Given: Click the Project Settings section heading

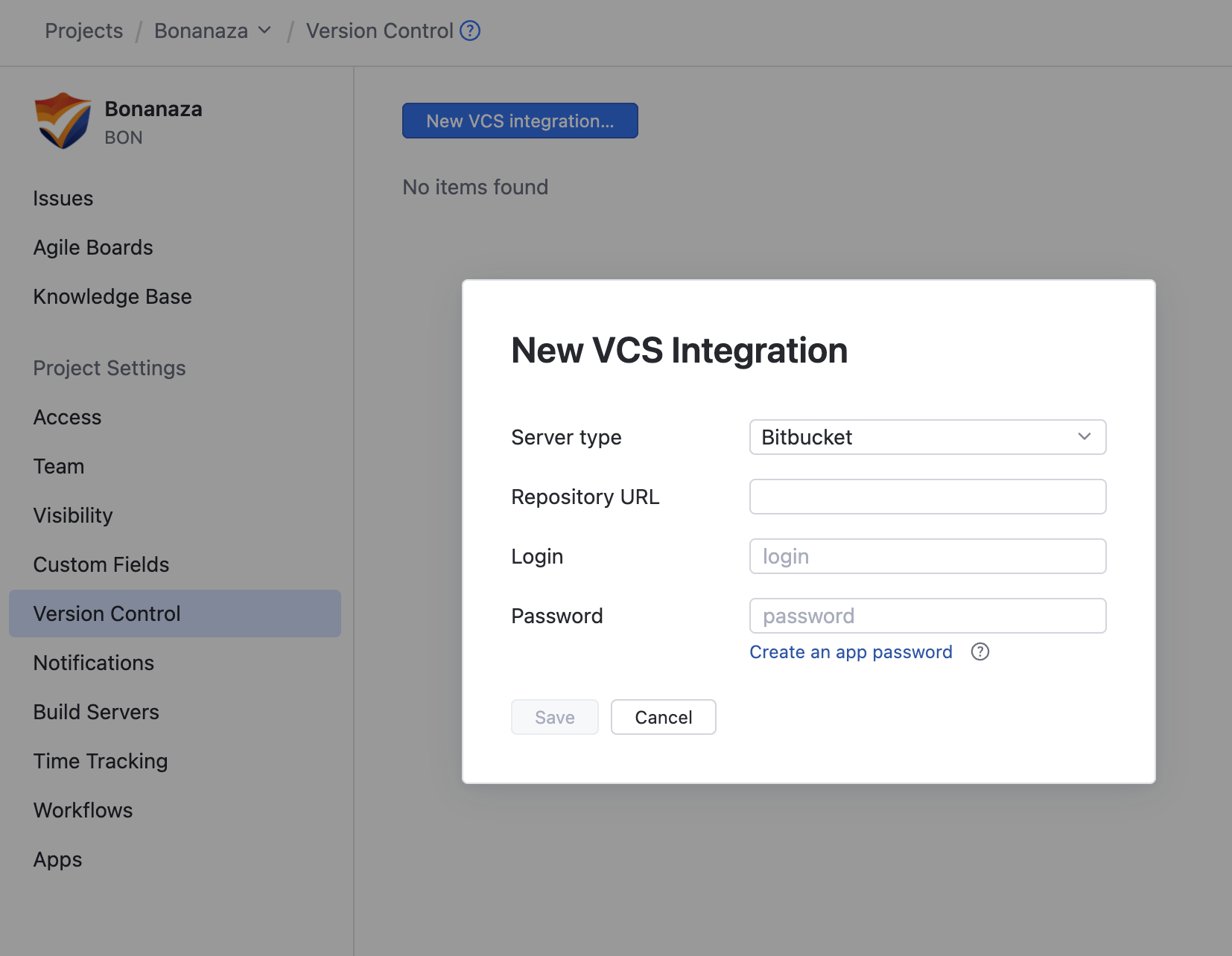Looking at the screenshot, I should click(109, 369).
